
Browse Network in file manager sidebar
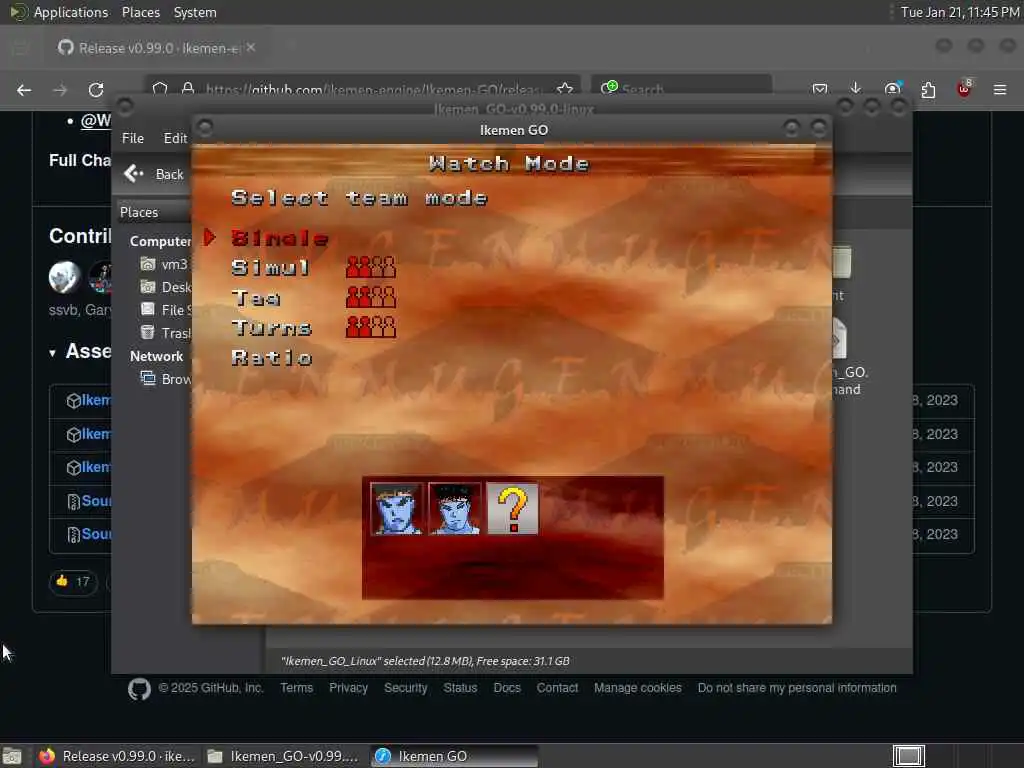[165, 379]
